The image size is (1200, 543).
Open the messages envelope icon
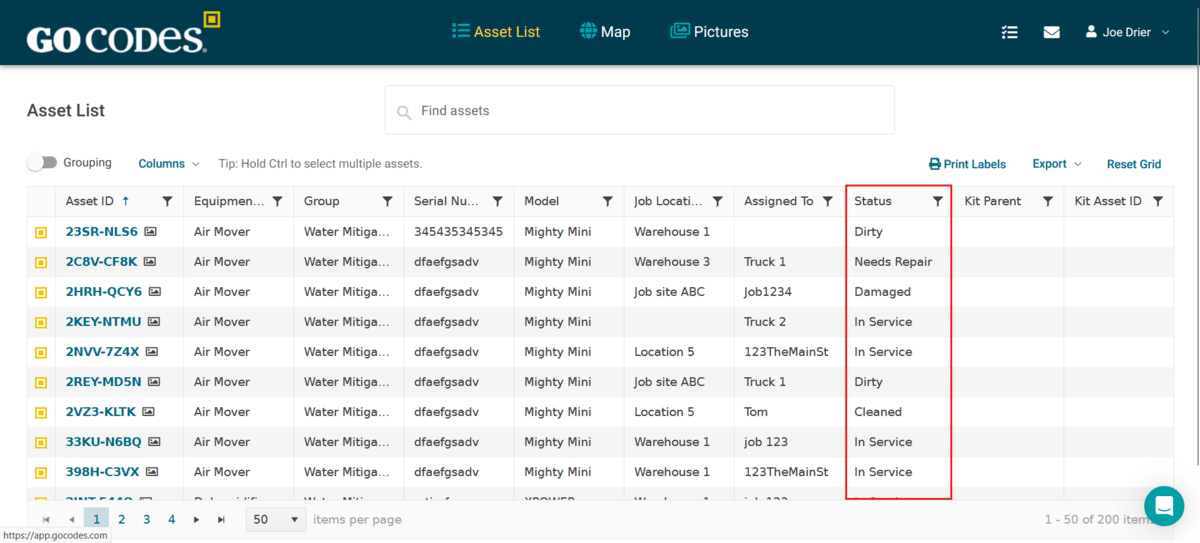coord(1051,32)
